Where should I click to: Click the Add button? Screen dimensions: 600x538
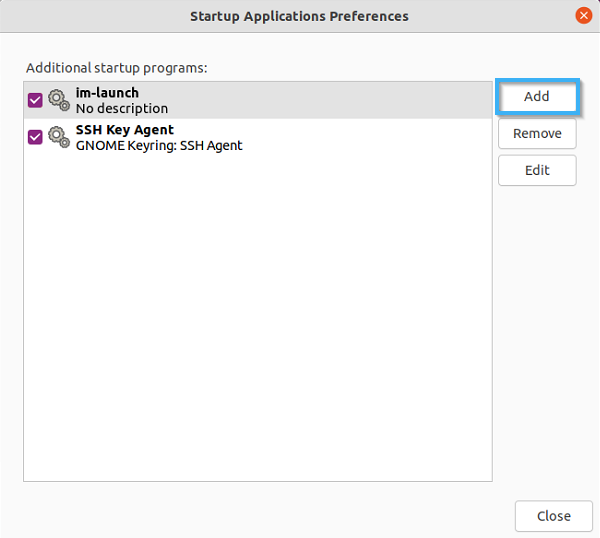(x=537, y=96)
